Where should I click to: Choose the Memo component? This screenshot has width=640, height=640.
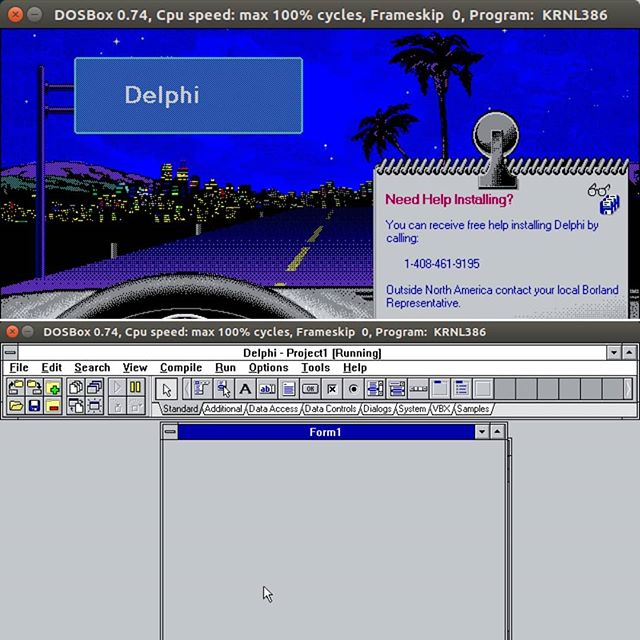click(x=289, y=389)
